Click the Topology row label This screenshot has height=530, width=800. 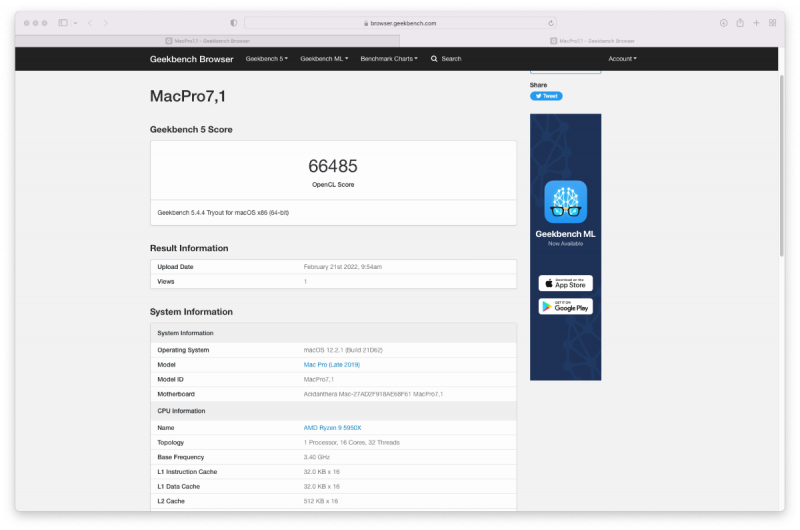(x=170, y=443)
